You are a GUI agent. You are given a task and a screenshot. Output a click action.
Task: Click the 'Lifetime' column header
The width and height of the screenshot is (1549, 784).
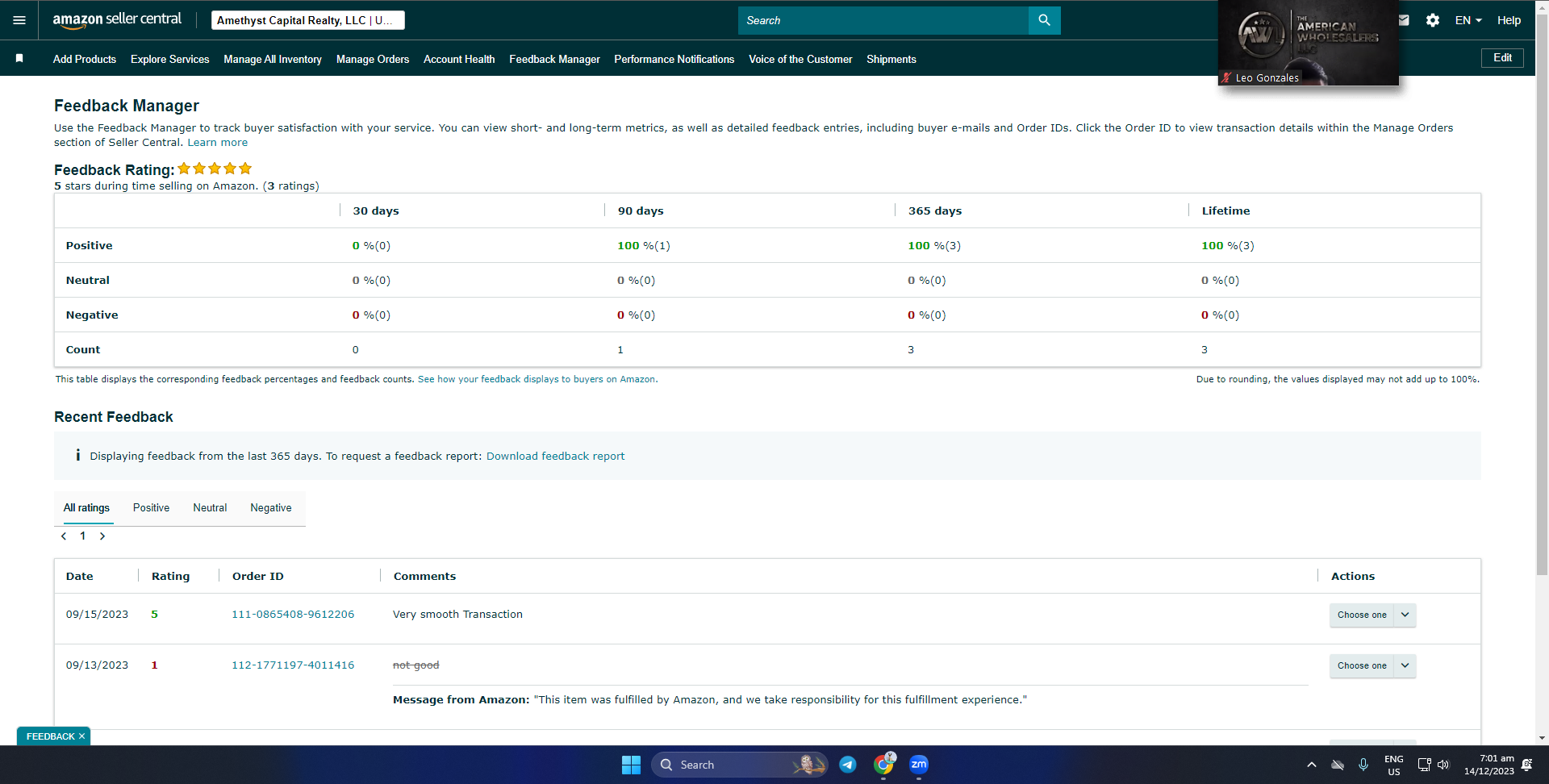pos(1225,211)
